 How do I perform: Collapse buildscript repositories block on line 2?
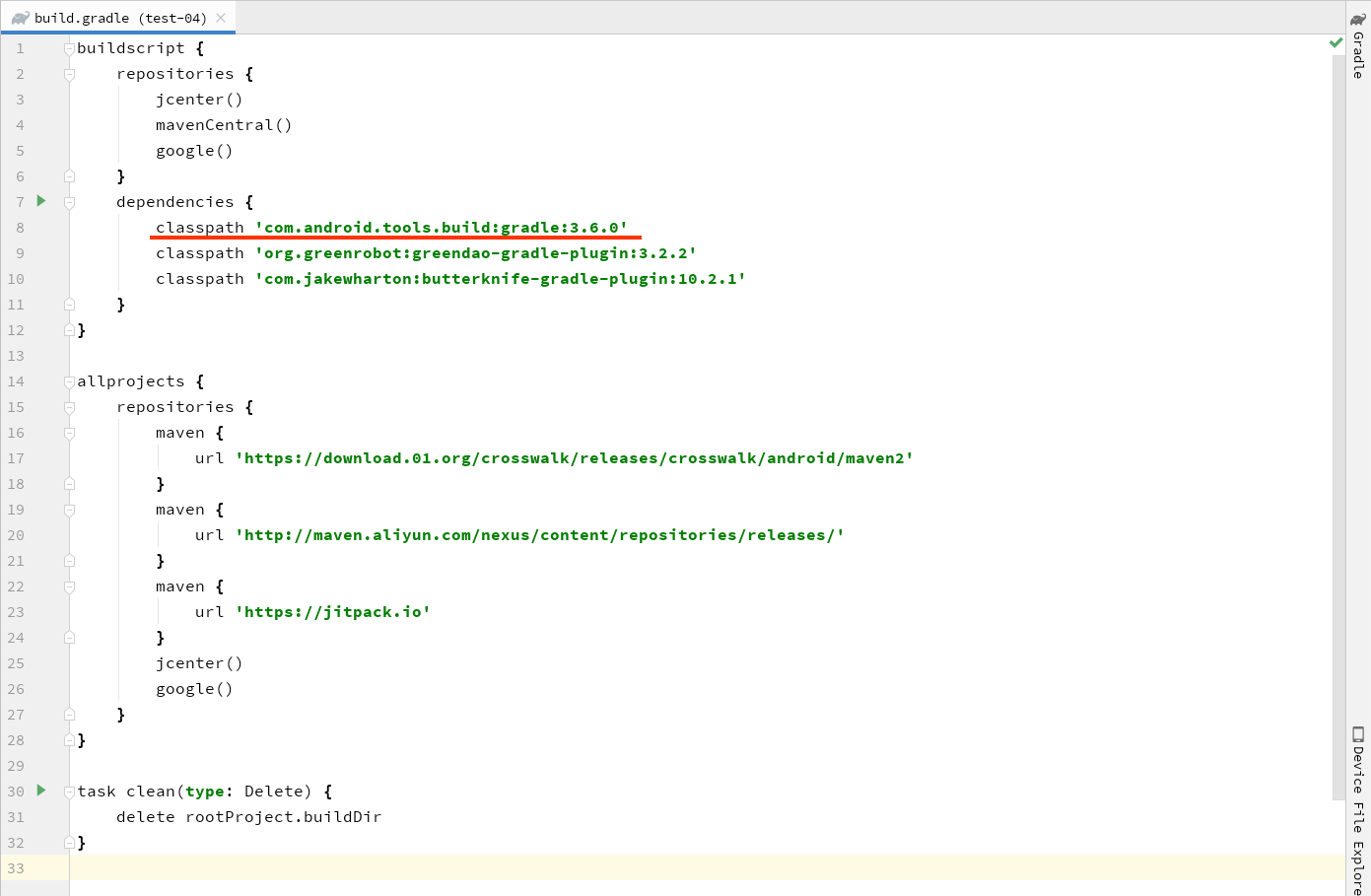pyautogui.click(x=69, y=74)
